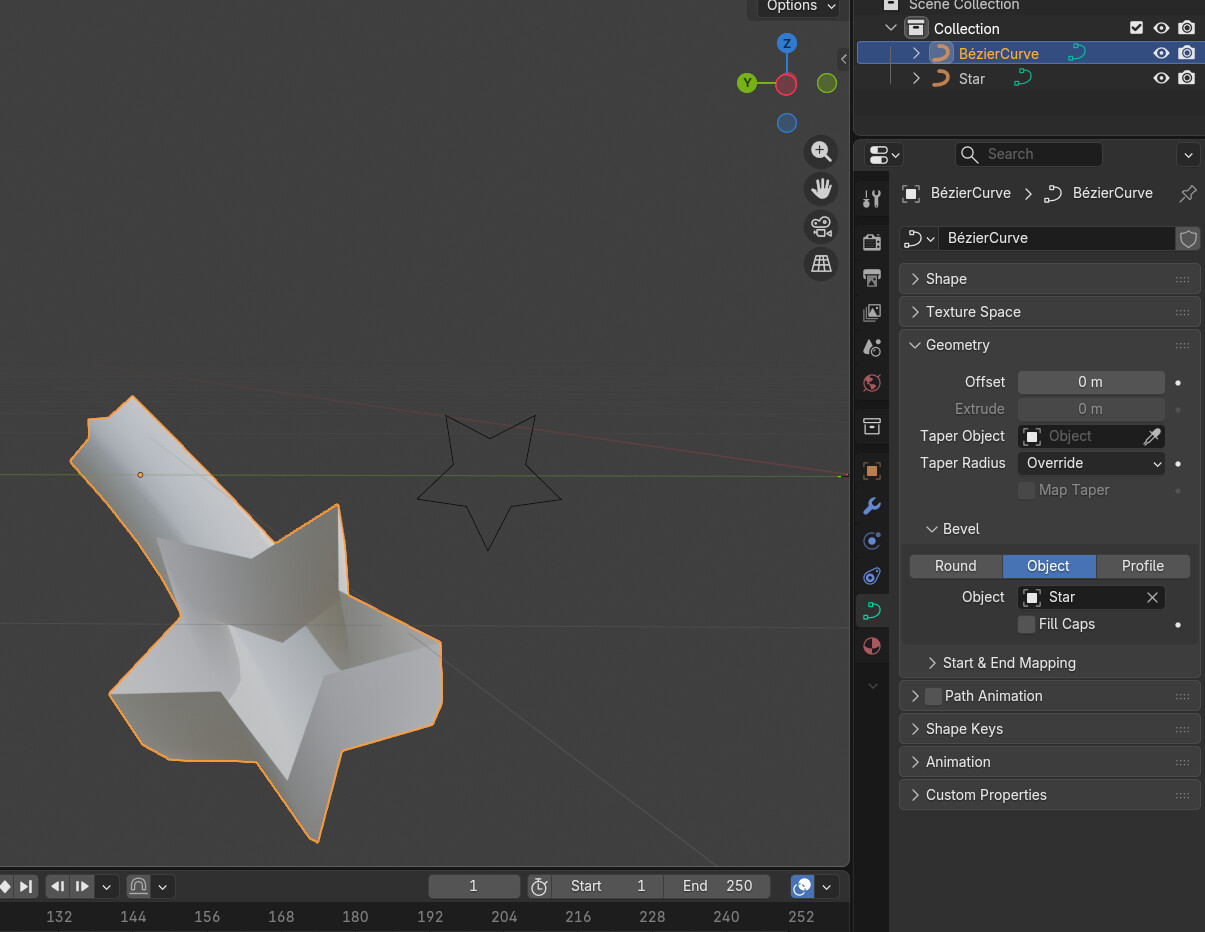Clear the Star bevel object with X

(1152, 597)
